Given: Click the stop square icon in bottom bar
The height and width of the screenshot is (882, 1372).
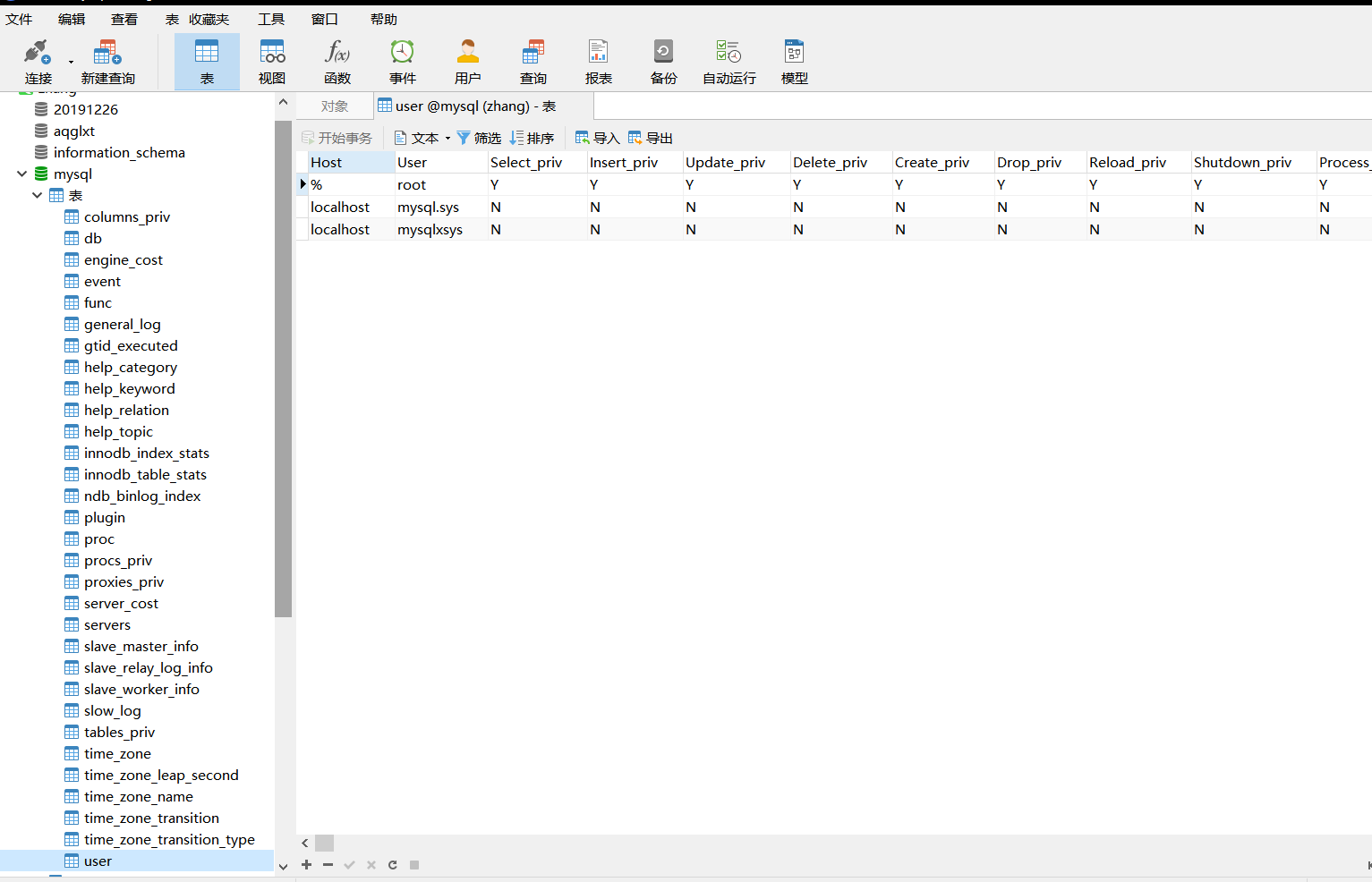Looking at the screenshot, I should point(414,865).
